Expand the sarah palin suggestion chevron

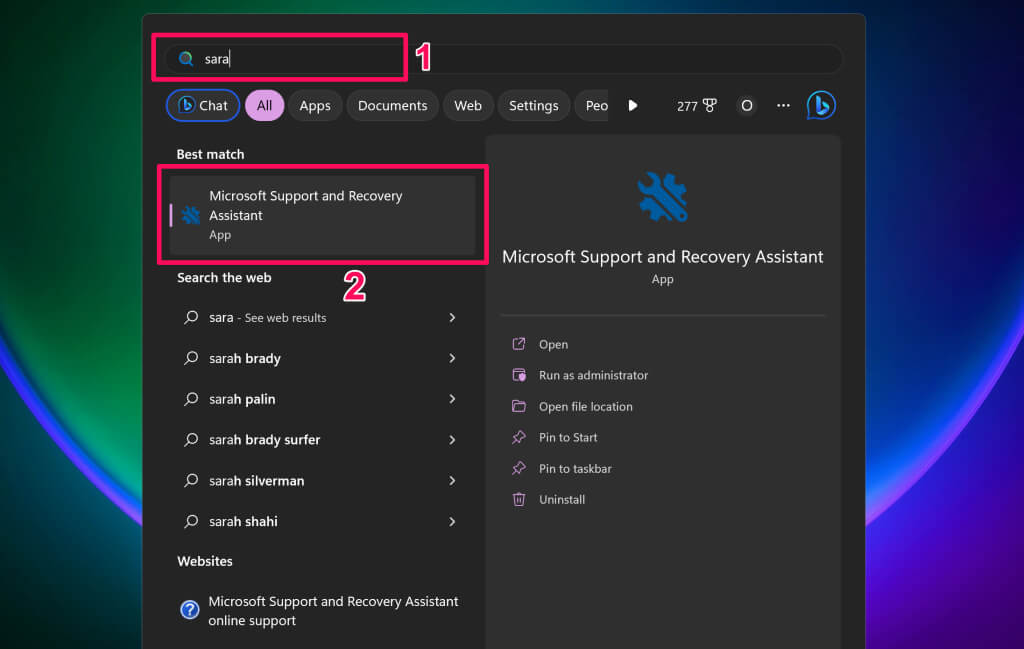[452, 399]
